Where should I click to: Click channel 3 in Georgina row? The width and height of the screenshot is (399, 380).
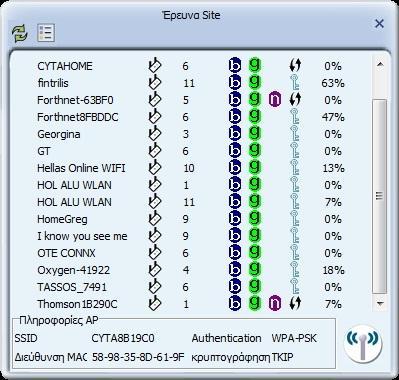186,134
